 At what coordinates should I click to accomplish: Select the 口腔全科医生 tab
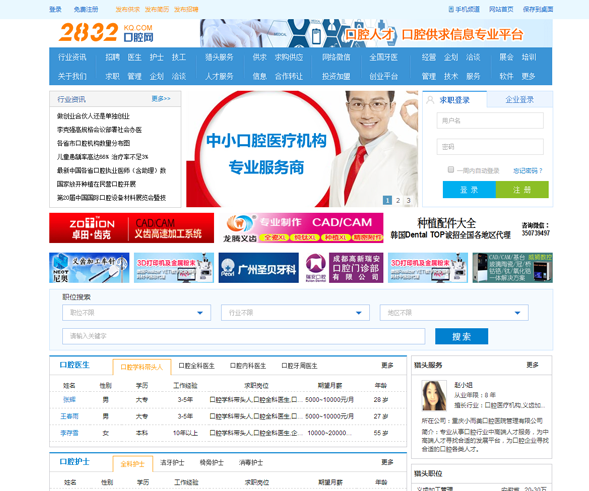coord(196,366)
